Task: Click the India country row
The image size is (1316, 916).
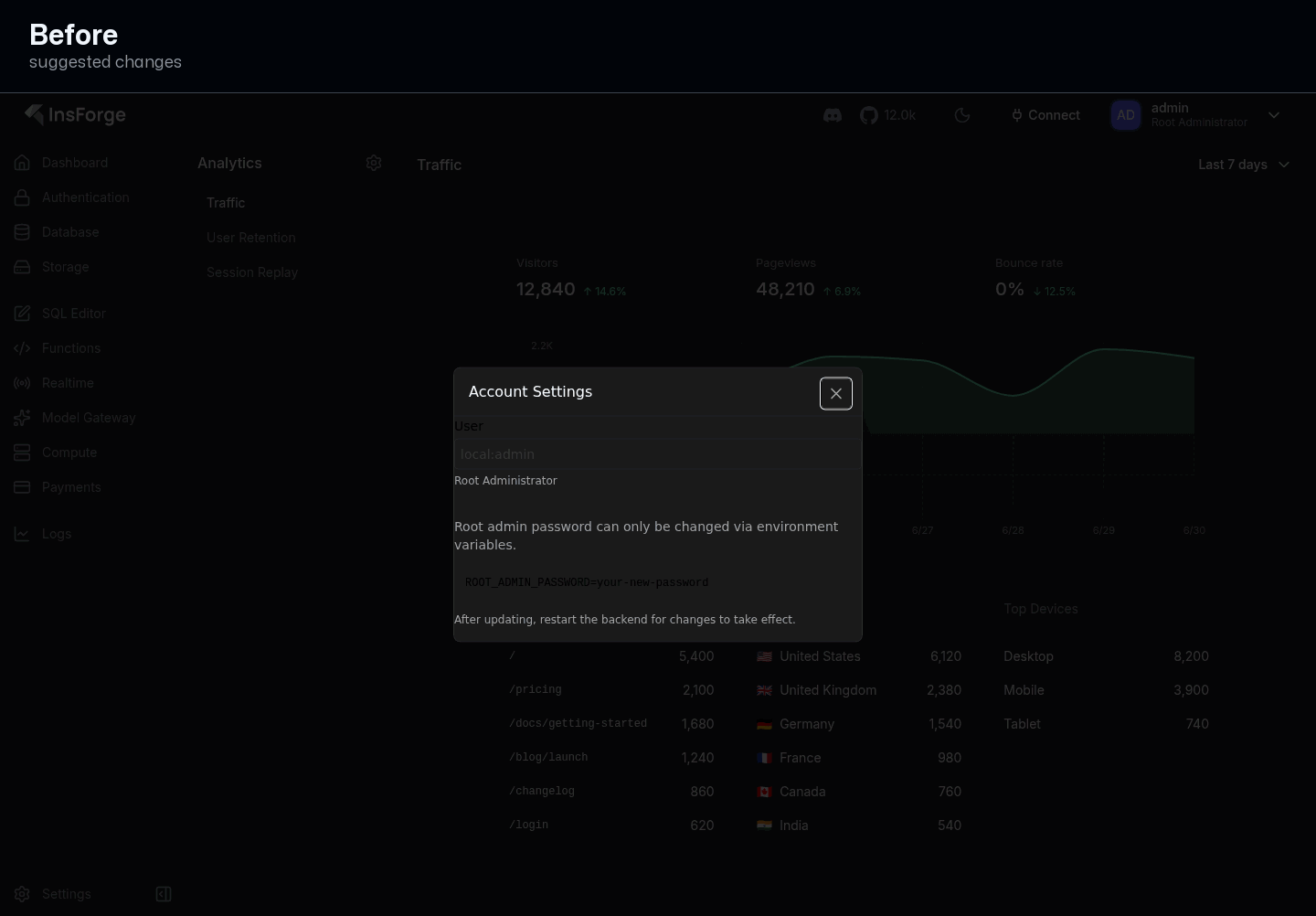Action: click(859, 825)
